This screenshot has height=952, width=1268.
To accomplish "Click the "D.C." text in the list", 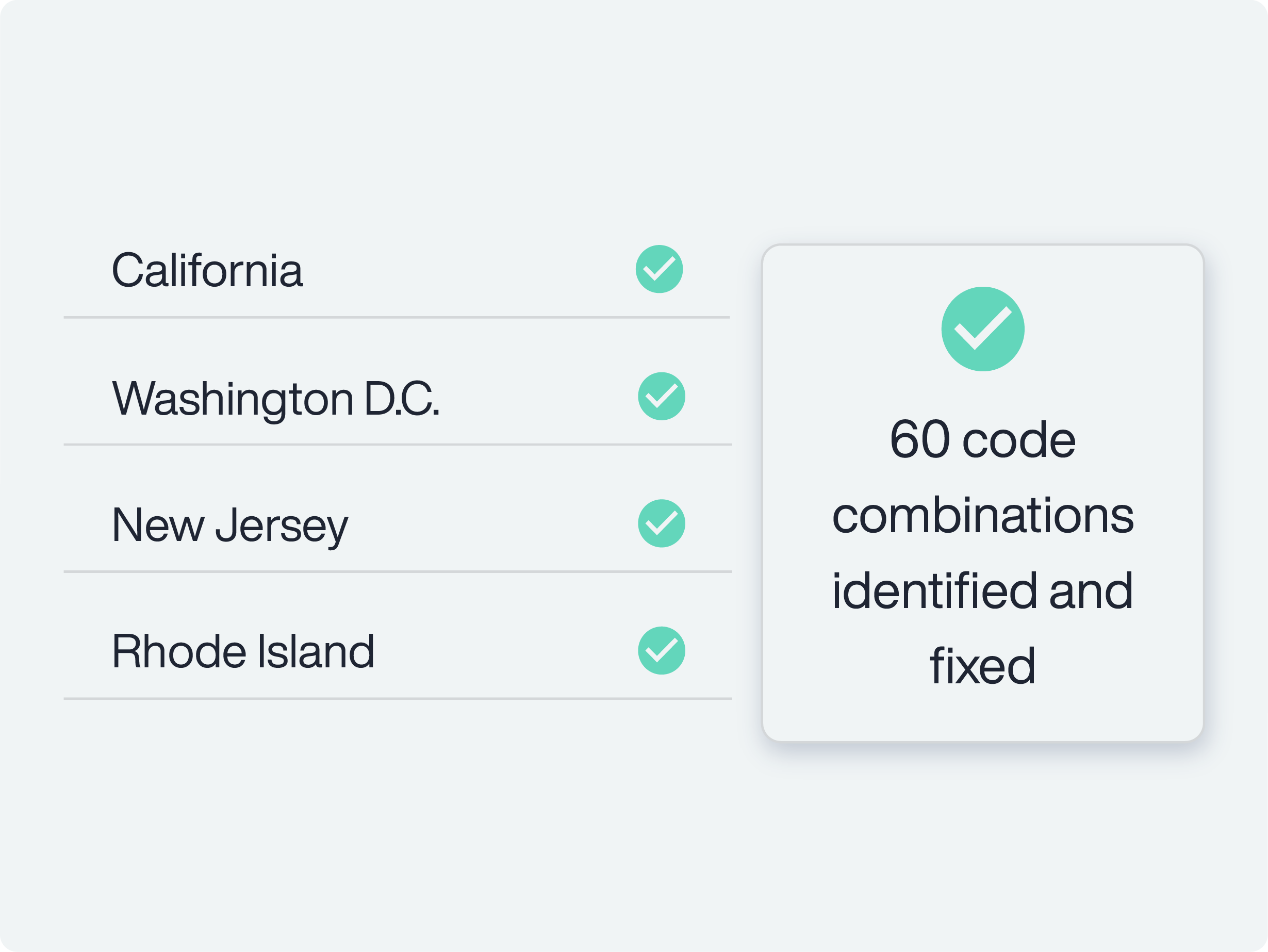I will (x=401, y=398).
